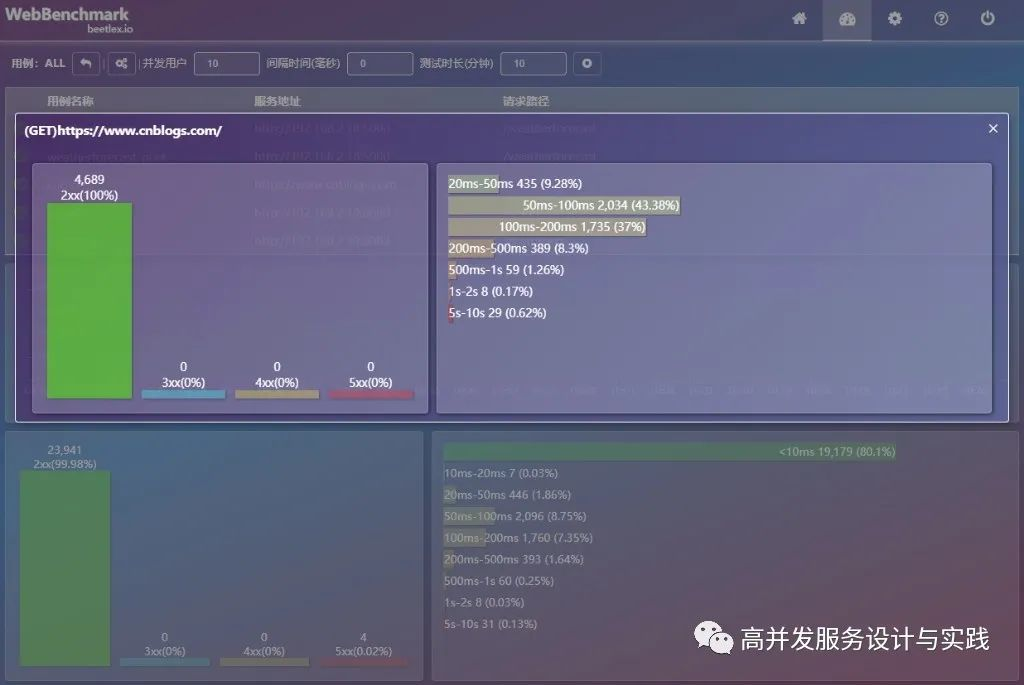This screenshot has width=1024, height=685.
Task: Open the settings gear in top bar
Action: click(x=895, y=19)
